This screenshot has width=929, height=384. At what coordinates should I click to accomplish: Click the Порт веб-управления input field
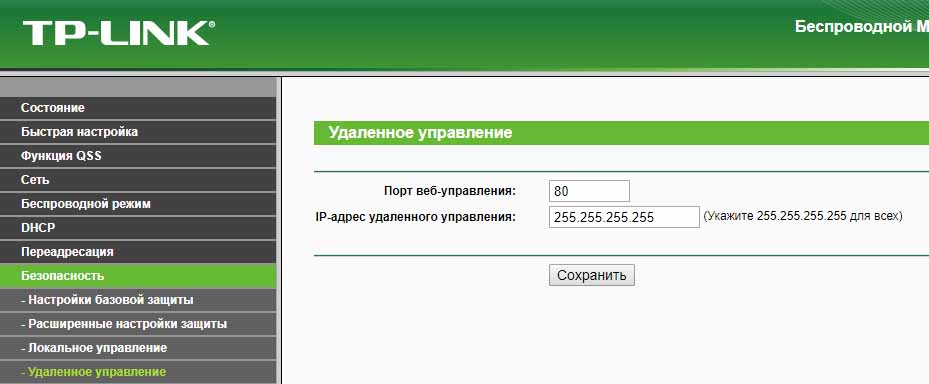[589, 191]
